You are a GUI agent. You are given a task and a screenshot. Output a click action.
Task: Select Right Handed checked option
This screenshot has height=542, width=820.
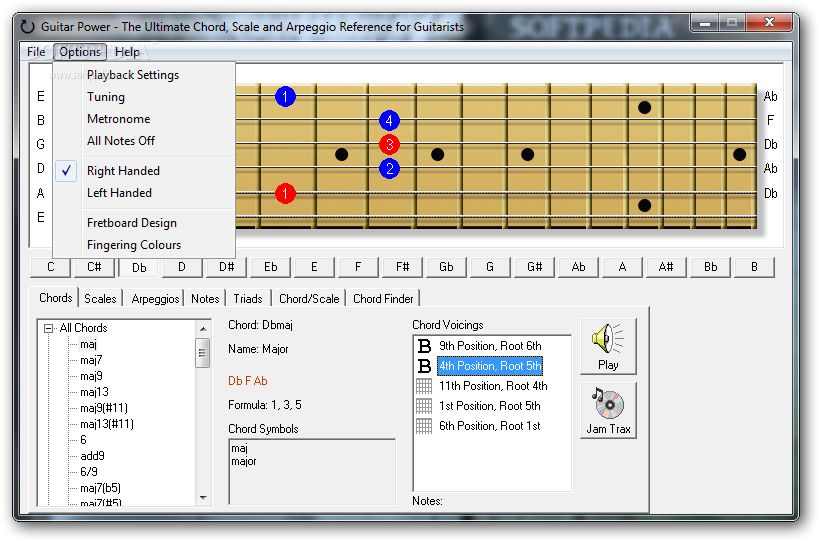pos(143,171)
